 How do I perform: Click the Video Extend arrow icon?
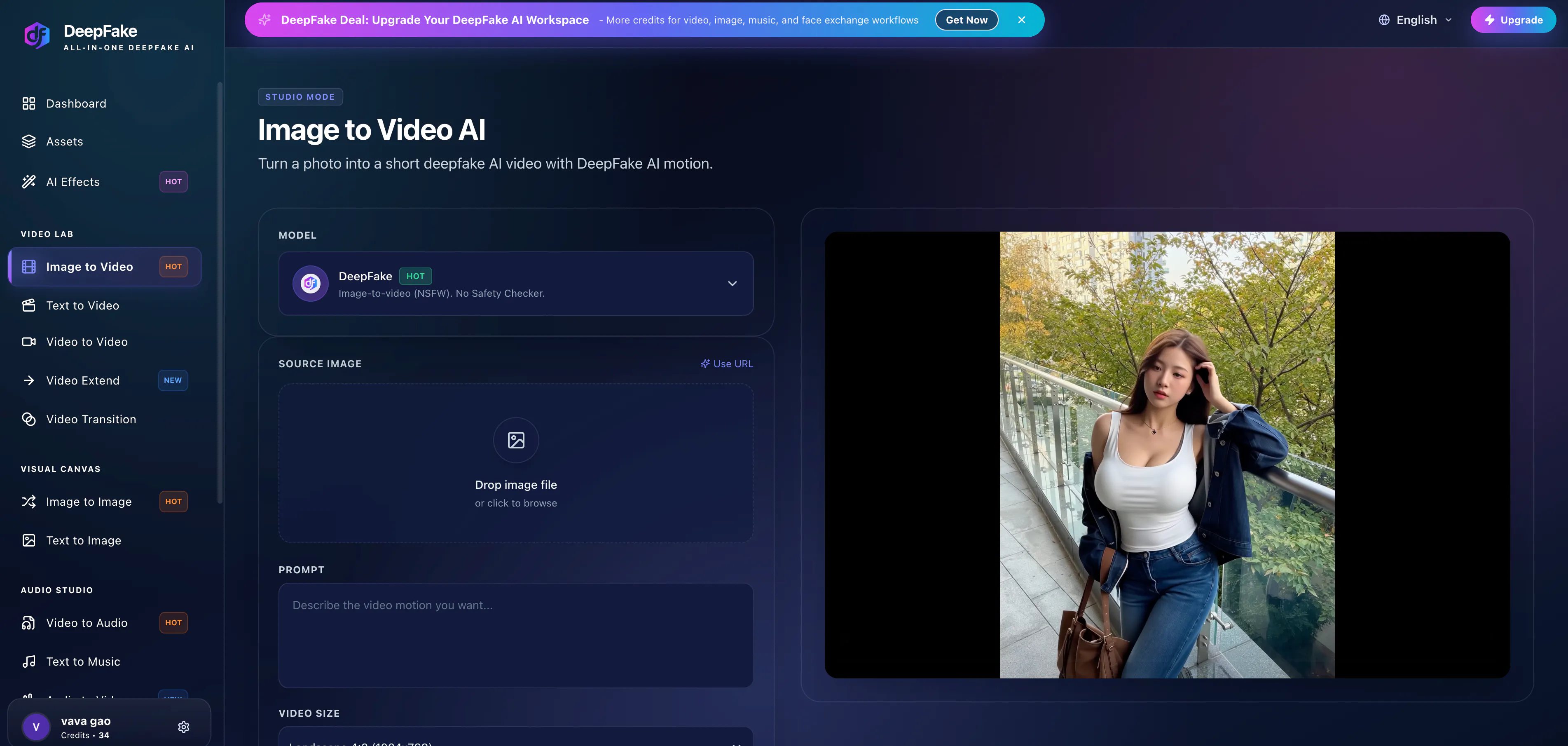pos(28,380)
